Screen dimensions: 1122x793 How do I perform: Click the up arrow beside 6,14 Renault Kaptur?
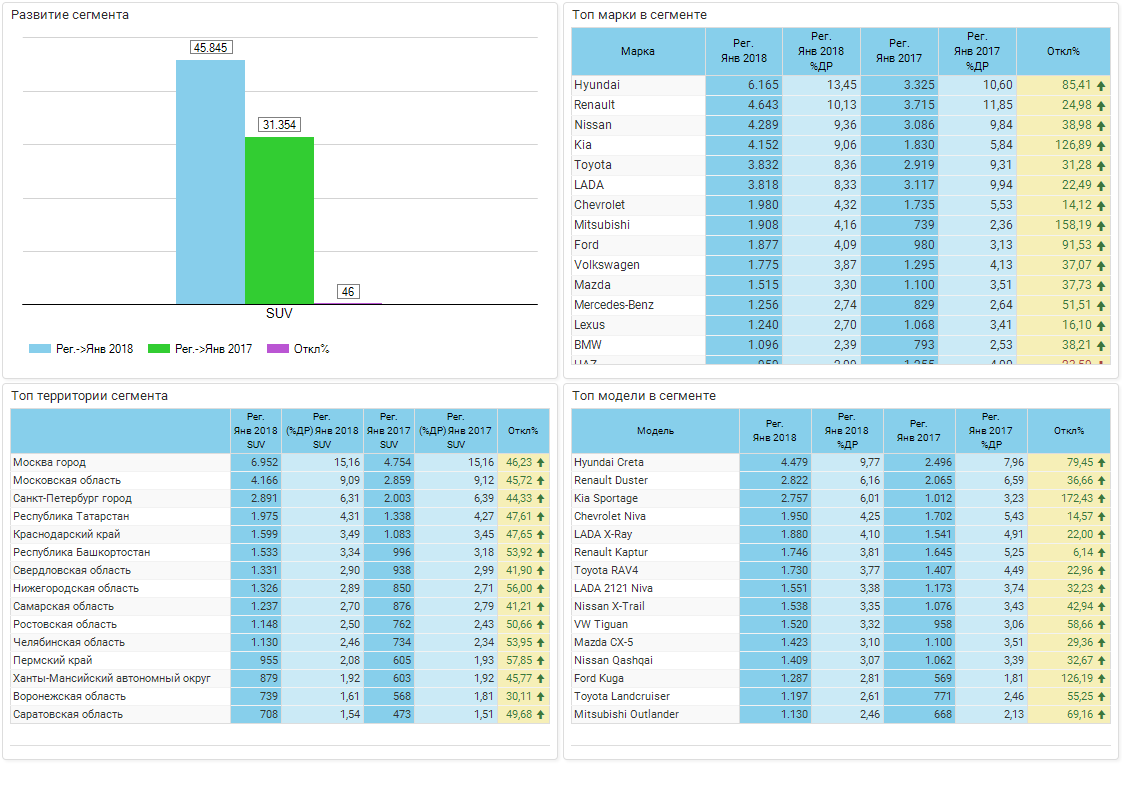pos(1101,553)
